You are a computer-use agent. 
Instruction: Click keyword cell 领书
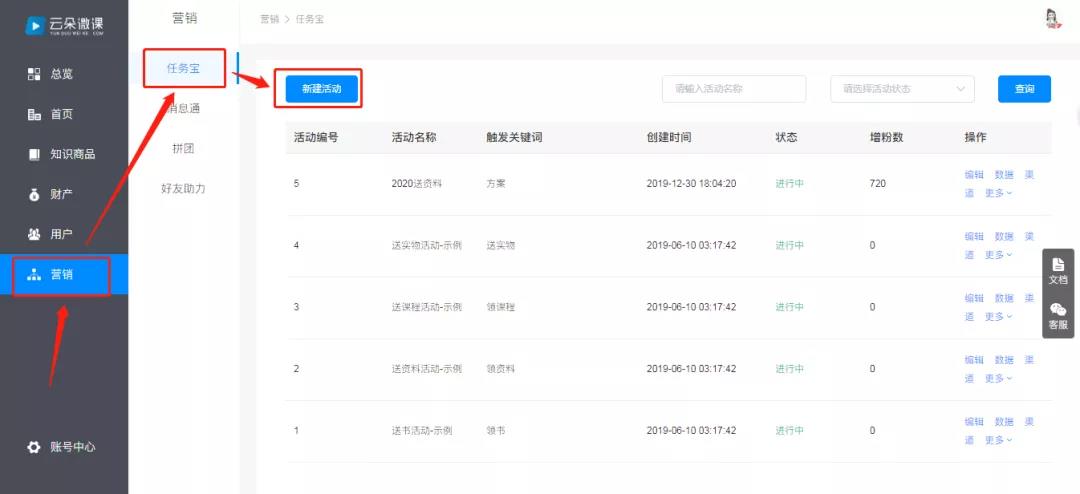tap(496, 431)
